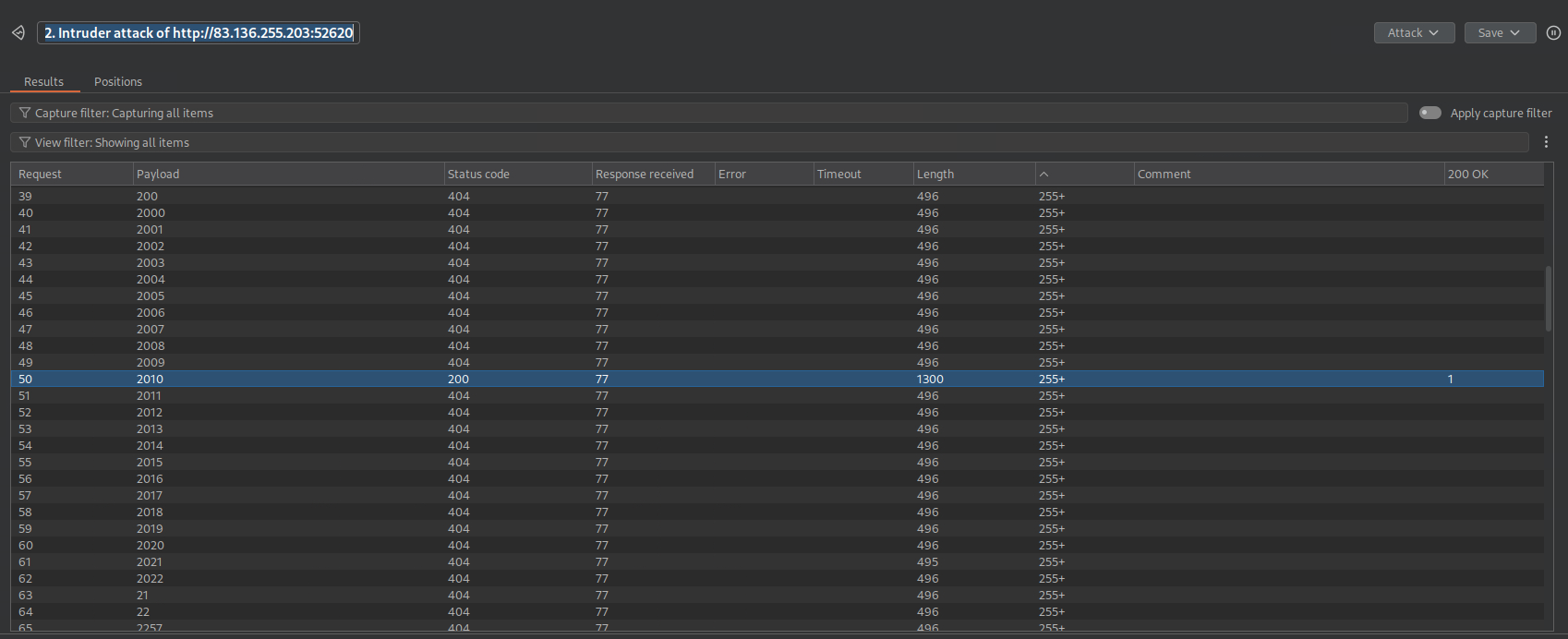Click the 200 OK column header
Viewport: 1568px width, 639px height.
click(1467, 175)
